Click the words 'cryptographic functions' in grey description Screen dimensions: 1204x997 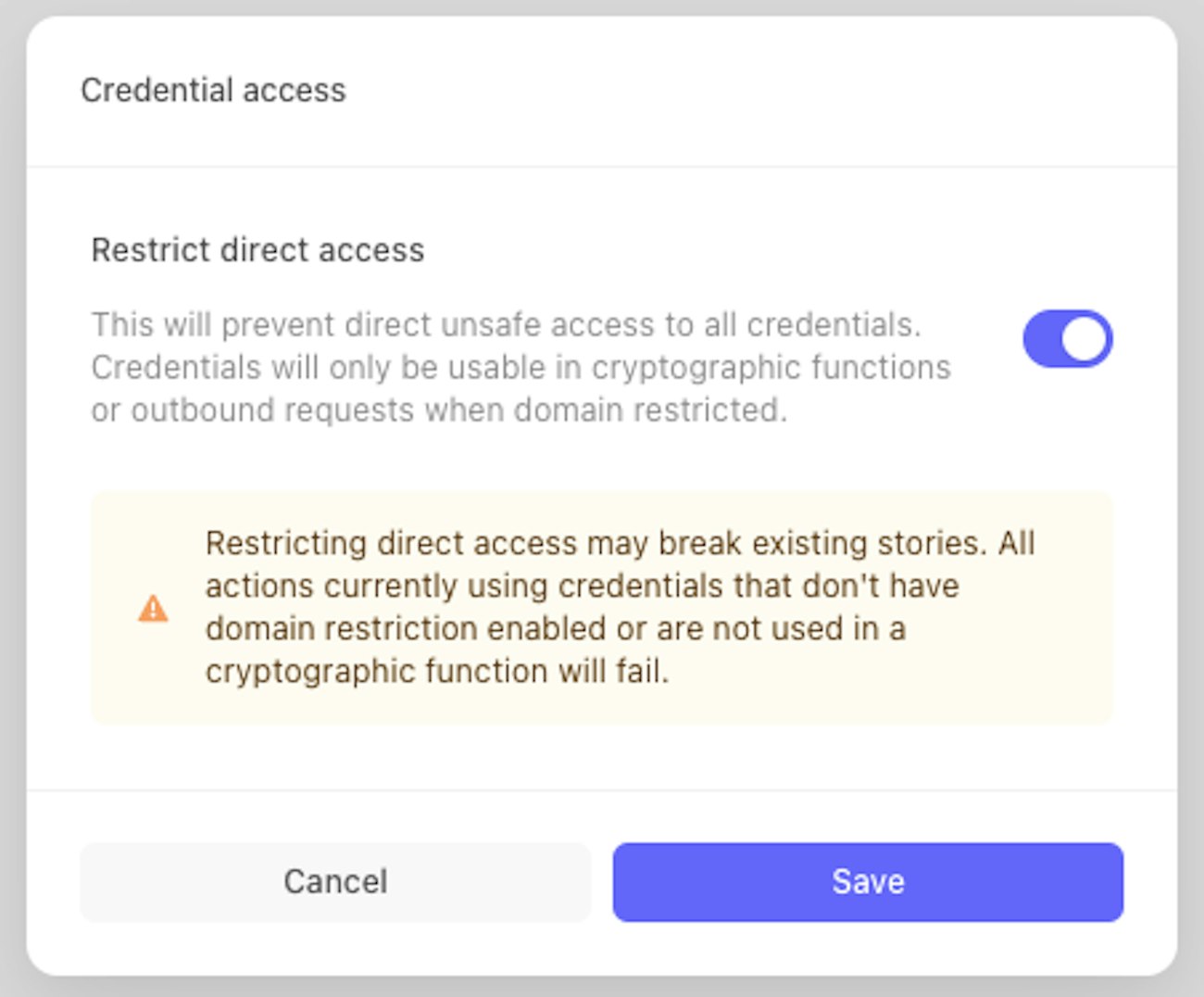click(x=771, y=368)
